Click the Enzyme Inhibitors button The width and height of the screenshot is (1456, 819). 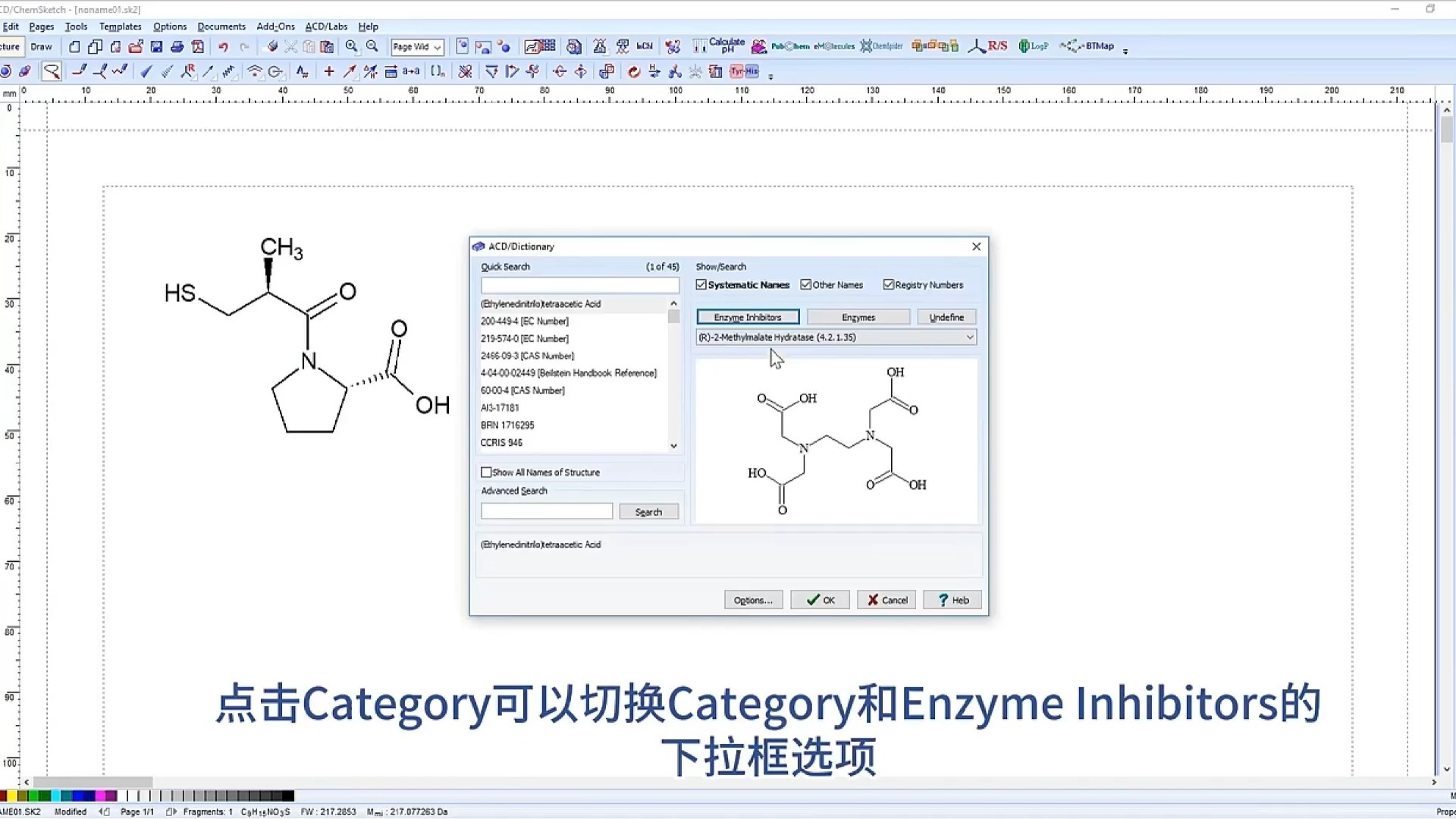pyautogui.click(x=748, y=317)
